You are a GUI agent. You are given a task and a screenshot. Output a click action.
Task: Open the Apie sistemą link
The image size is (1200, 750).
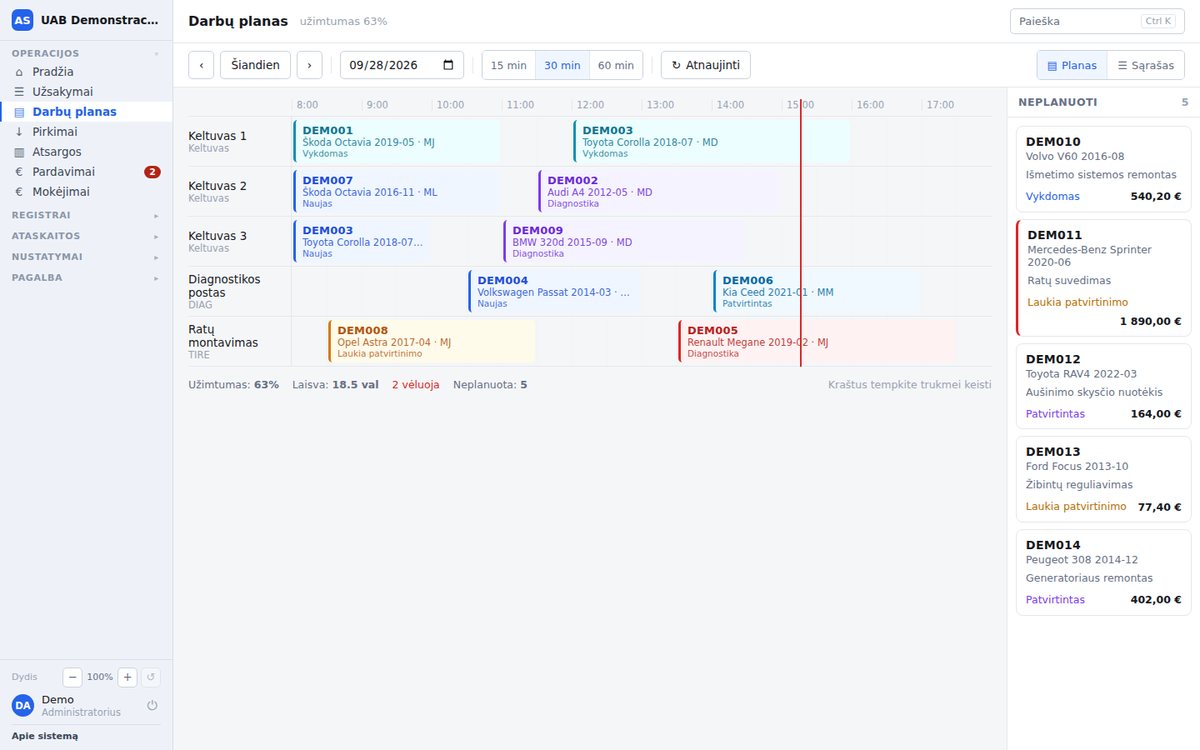coord(45,736)
